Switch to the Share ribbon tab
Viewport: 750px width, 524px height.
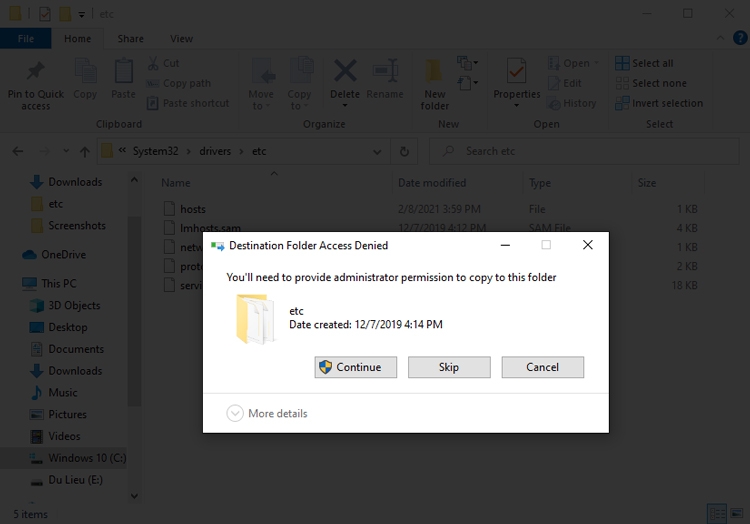click(131, 39)
